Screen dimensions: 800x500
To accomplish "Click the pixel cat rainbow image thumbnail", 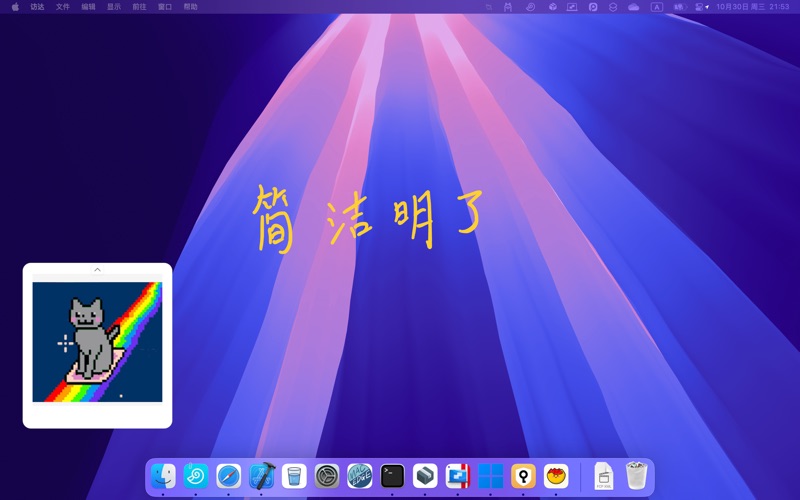I will (97, 342).
